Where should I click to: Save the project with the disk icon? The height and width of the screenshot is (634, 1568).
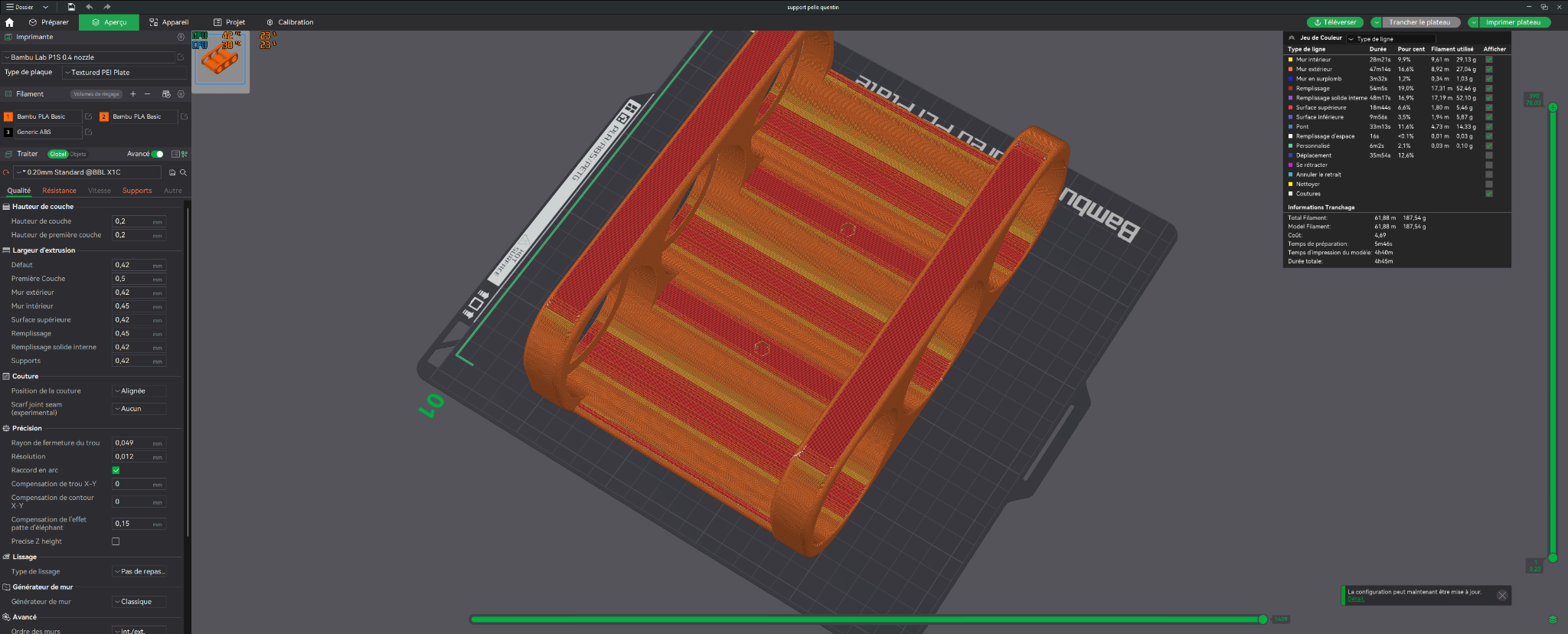(x=71, y=7)
